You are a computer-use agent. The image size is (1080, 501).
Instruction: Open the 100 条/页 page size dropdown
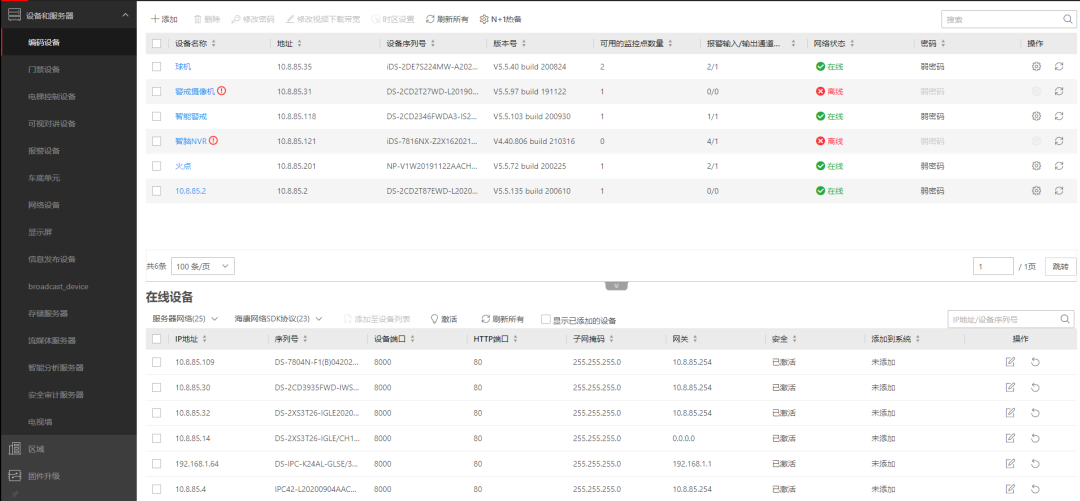click(203, 266)
